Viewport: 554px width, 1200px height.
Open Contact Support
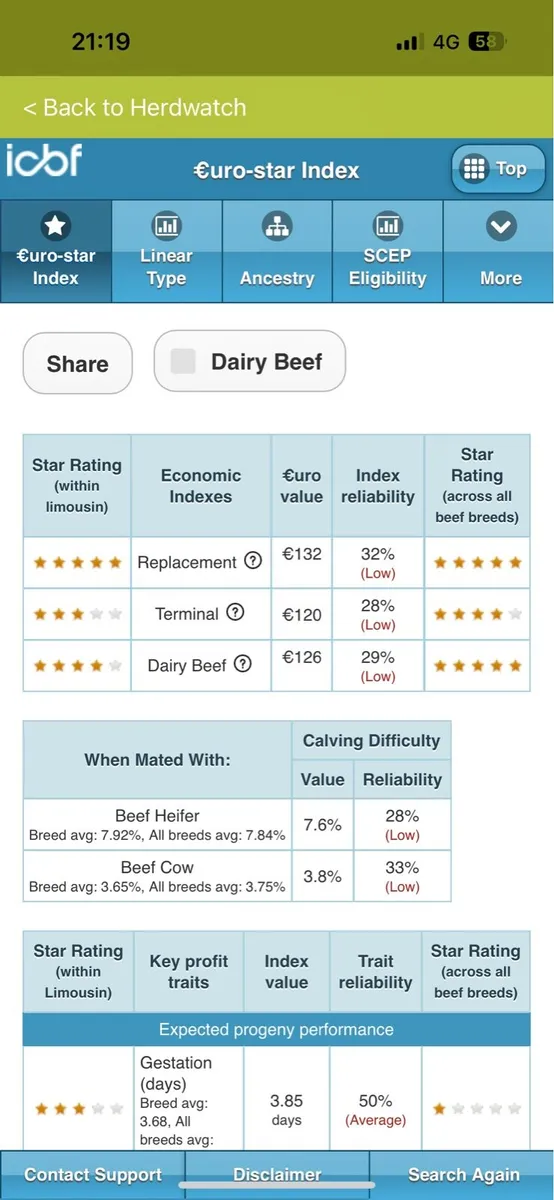coord(93,1175)
